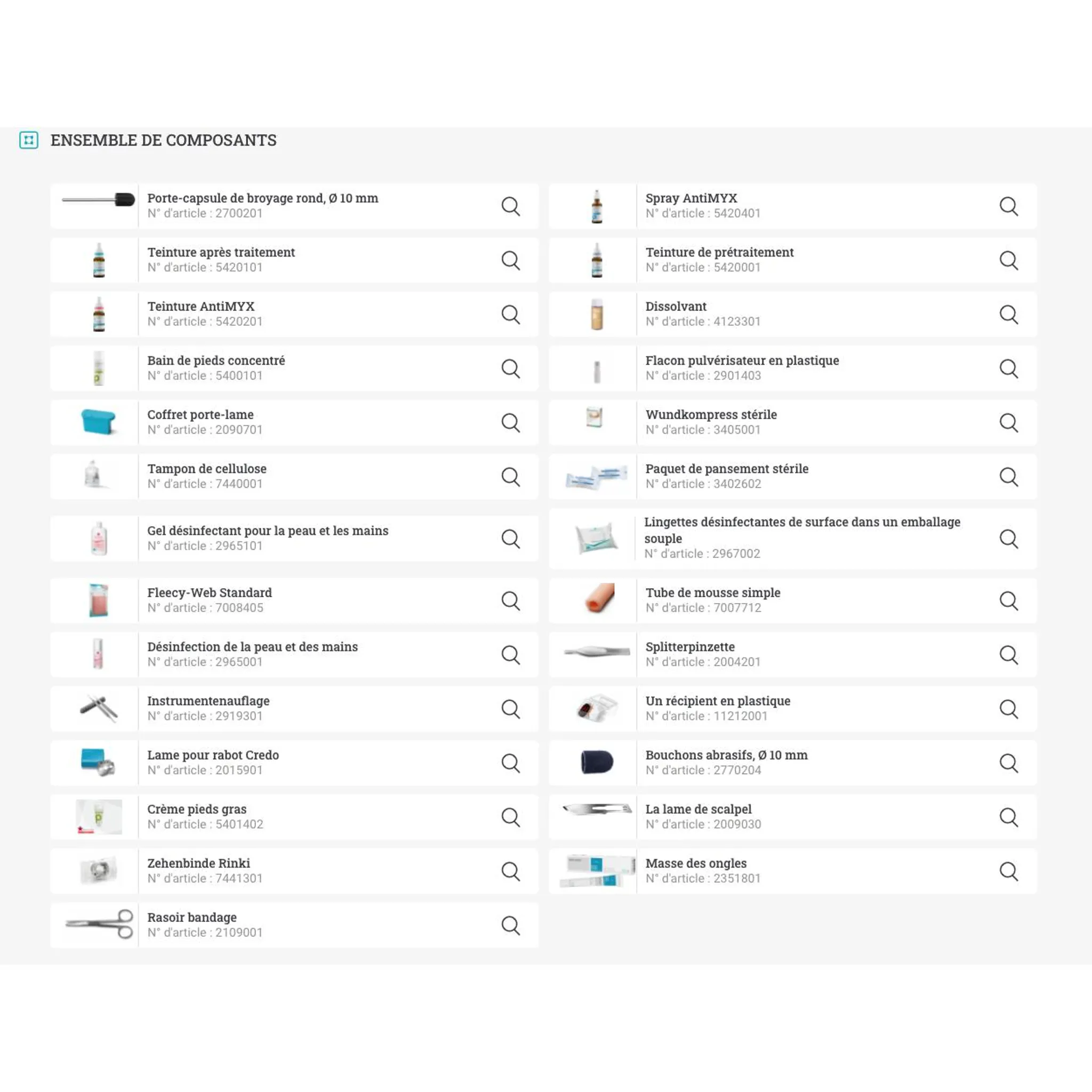Image resolution: width=1092 pixels, height=1092 pixels.
Task: Open magnifier for Lingettes désinfectantes de surface
Action: (x=1008, y=539)
